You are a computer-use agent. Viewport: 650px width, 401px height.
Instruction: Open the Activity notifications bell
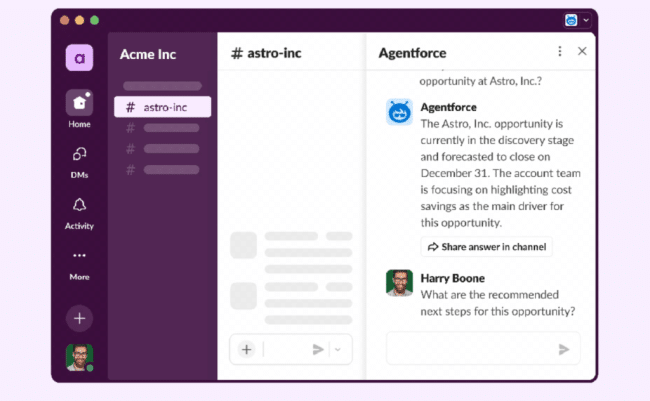[79, 214]
